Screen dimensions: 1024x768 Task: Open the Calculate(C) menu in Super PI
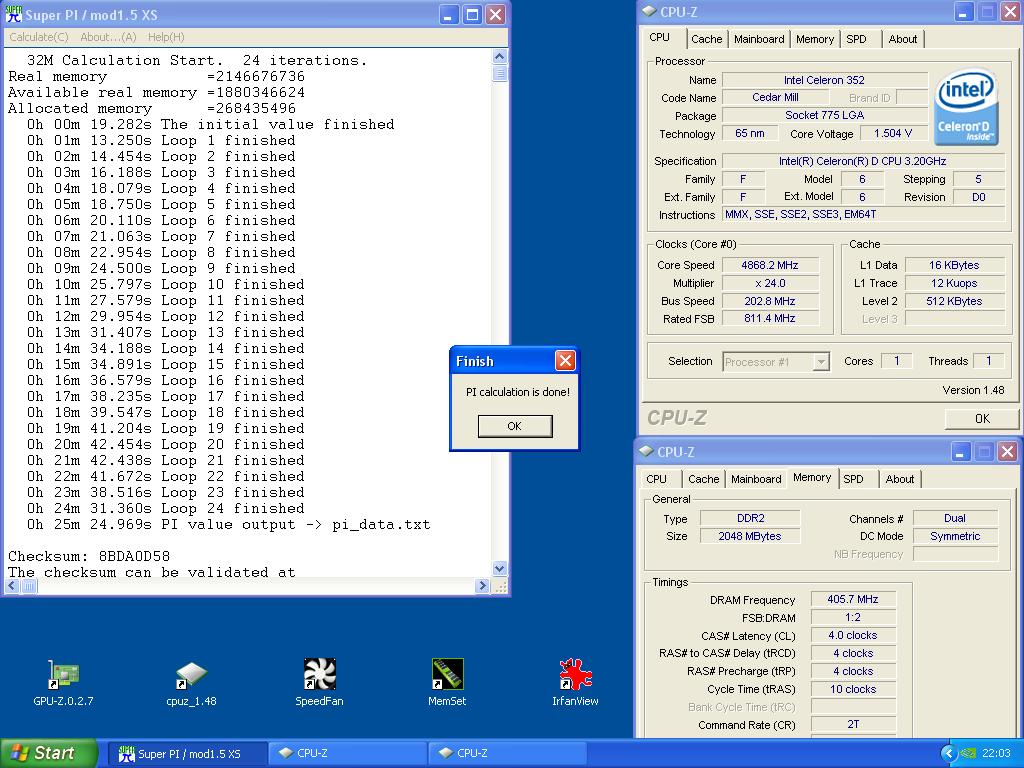click(x=39, y=37)
